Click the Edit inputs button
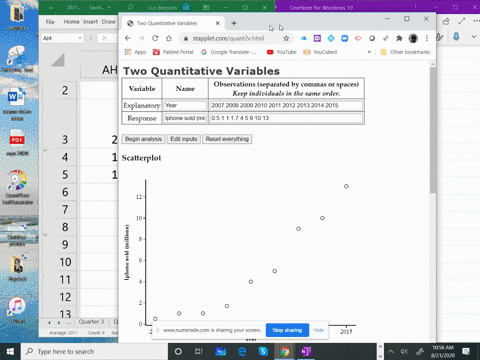 [x=184, y=139]
